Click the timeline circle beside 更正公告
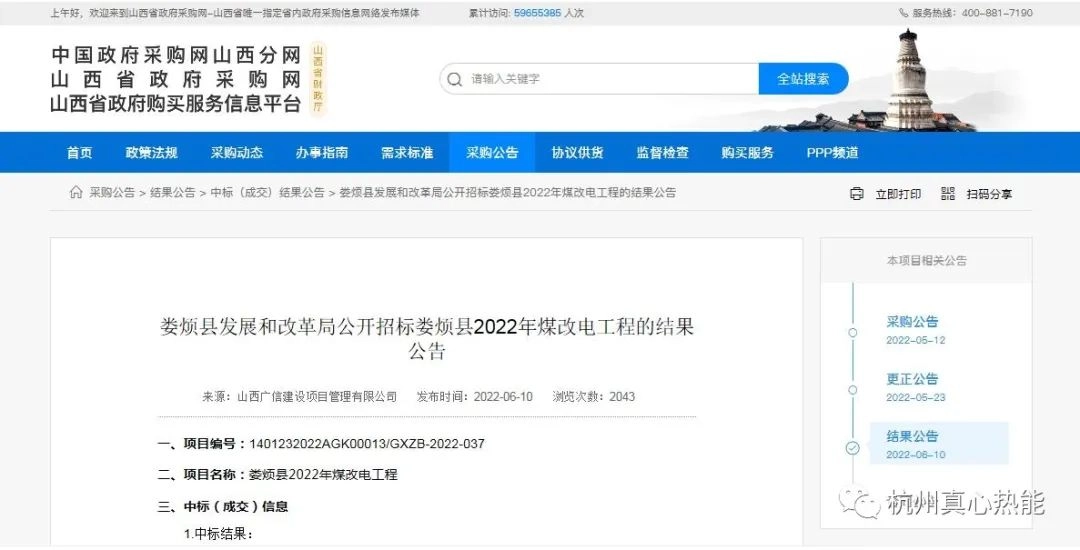 pos(852,389)
